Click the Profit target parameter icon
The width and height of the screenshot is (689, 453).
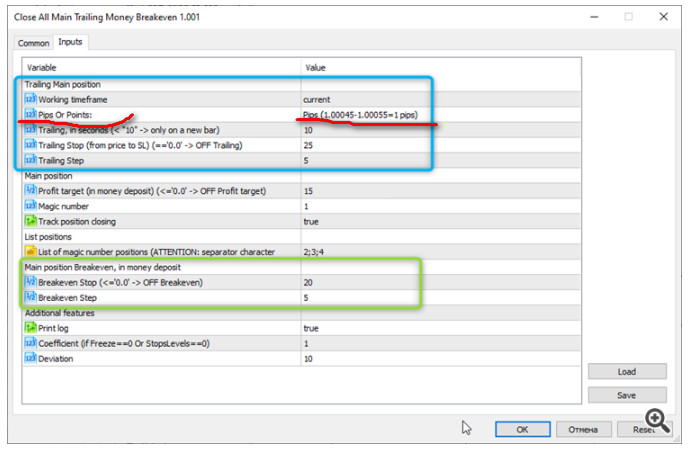pos(30,191)
